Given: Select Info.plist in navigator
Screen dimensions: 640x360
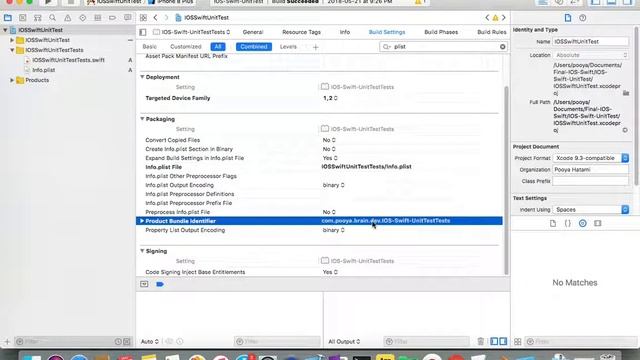Looking at the screenshot, I should pyautogui.click(x=43, y=70).
